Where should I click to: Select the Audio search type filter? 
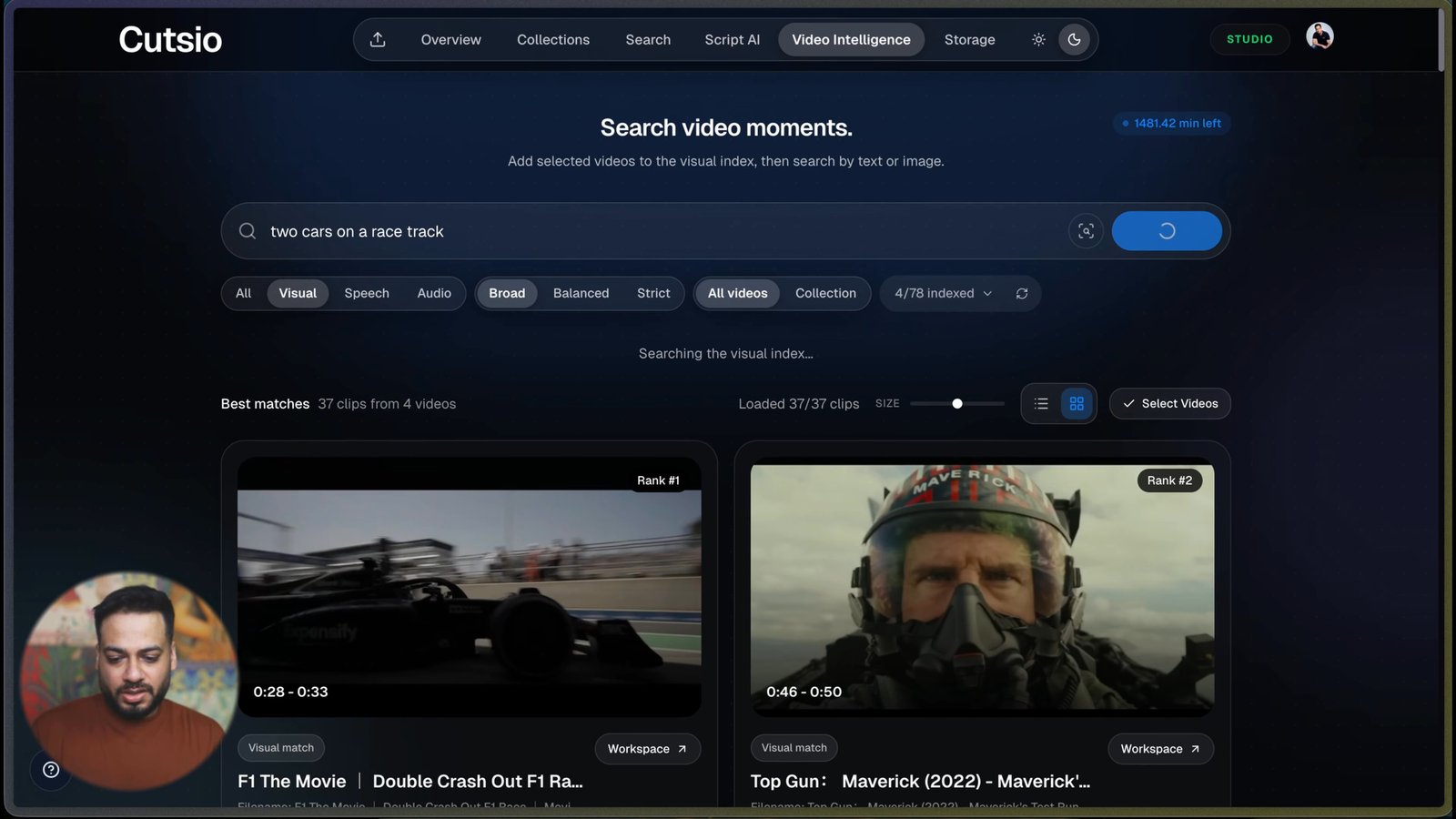[434, 293]
